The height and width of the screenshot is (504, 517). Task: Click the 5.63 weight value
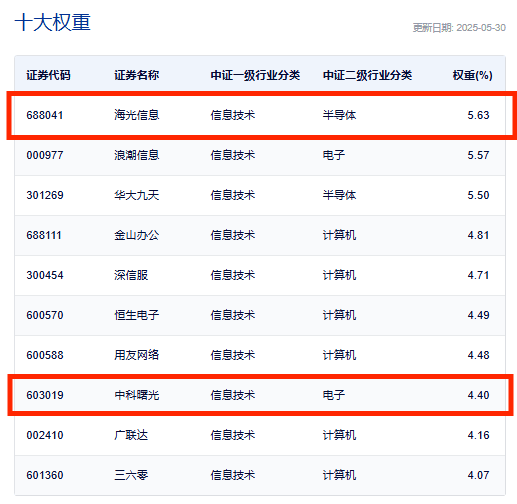(x=478, y=115)
